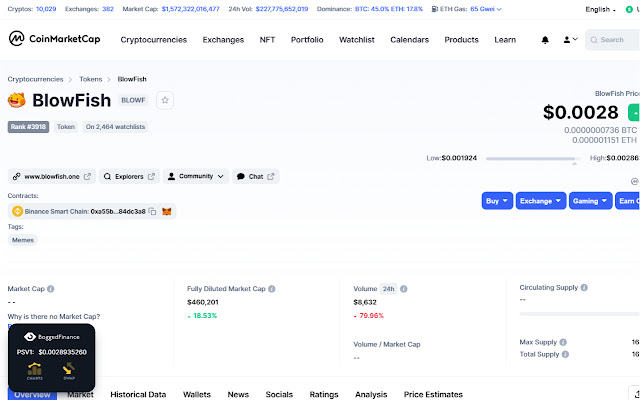The height and width of the screenshot is (400, 640).
Task: Show Fully Diluted Market Cap info icon
Action: 271,289
